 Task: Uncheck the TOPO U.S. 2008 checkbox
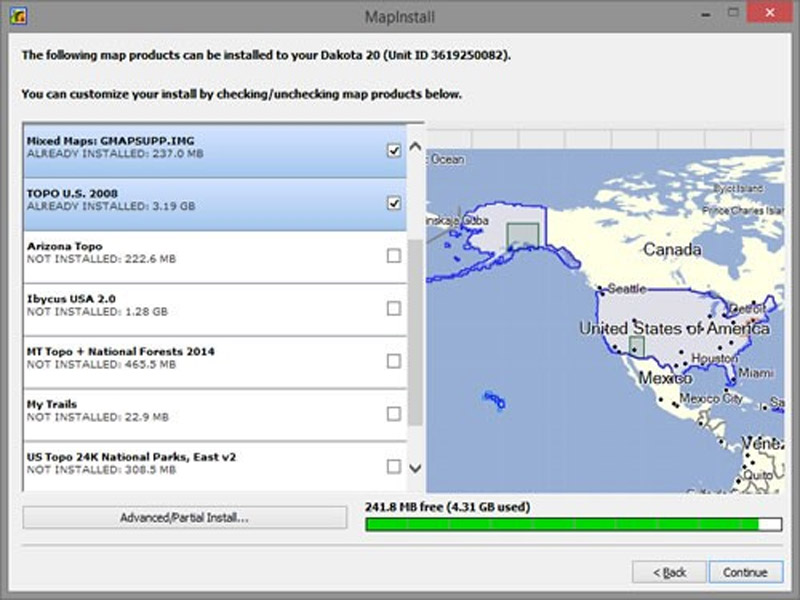[394, 203]
